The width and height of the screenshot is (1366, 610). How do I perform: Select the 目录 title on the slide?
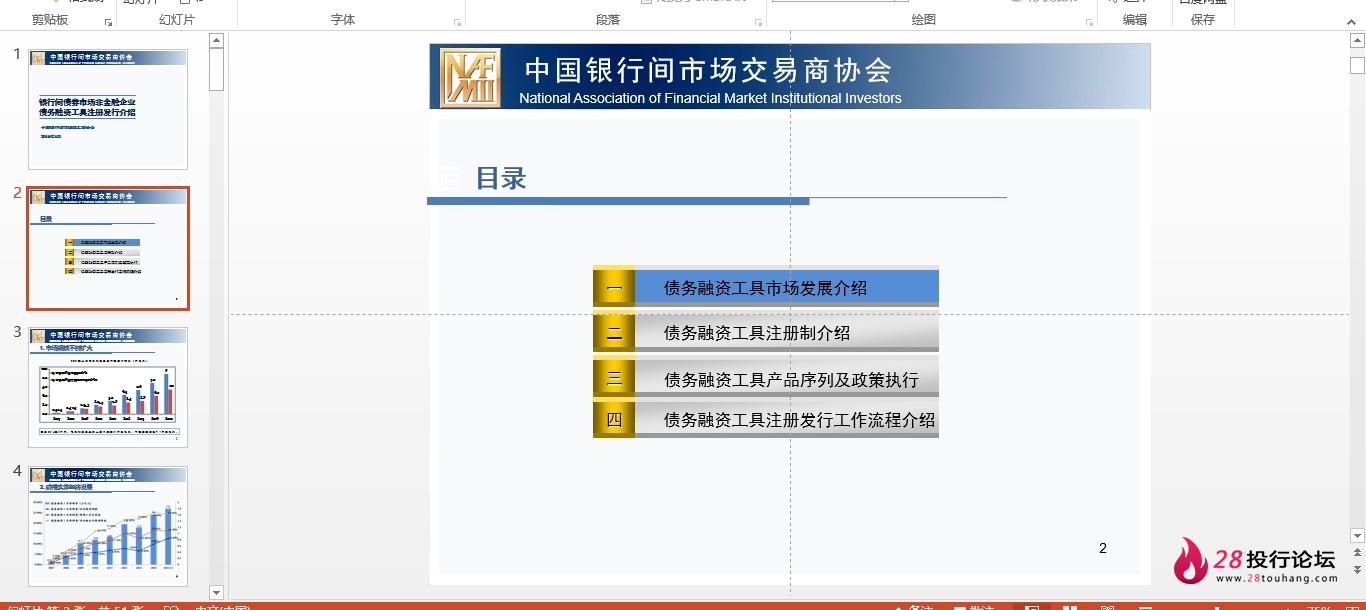point(501,179)
